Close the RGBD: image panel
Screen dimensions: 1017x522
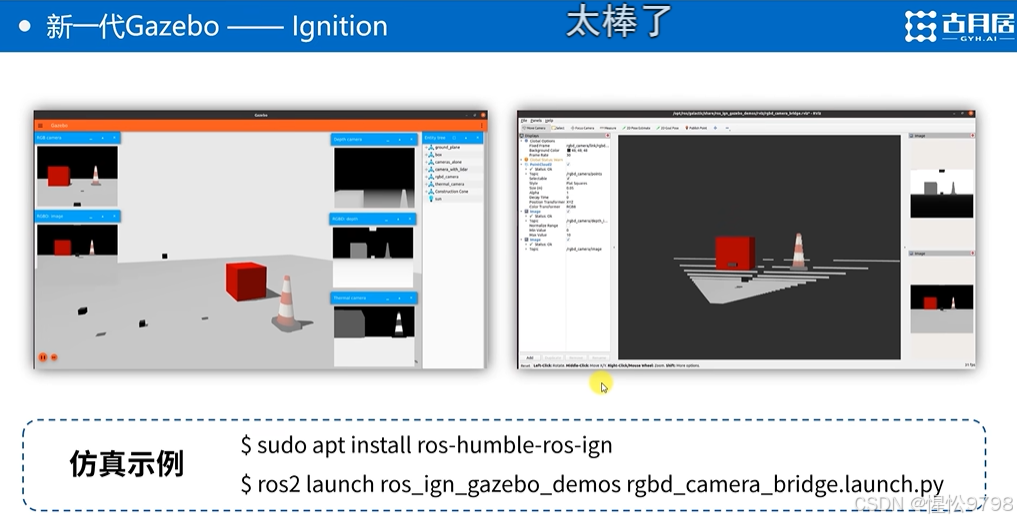tap(114, 216)
